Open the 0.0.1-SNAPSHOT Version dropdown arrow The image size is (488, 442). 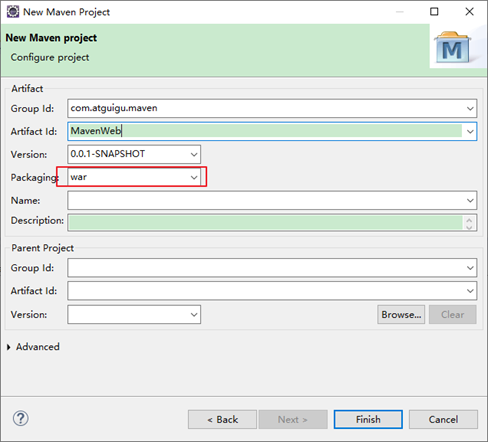[x=194, y=154]
